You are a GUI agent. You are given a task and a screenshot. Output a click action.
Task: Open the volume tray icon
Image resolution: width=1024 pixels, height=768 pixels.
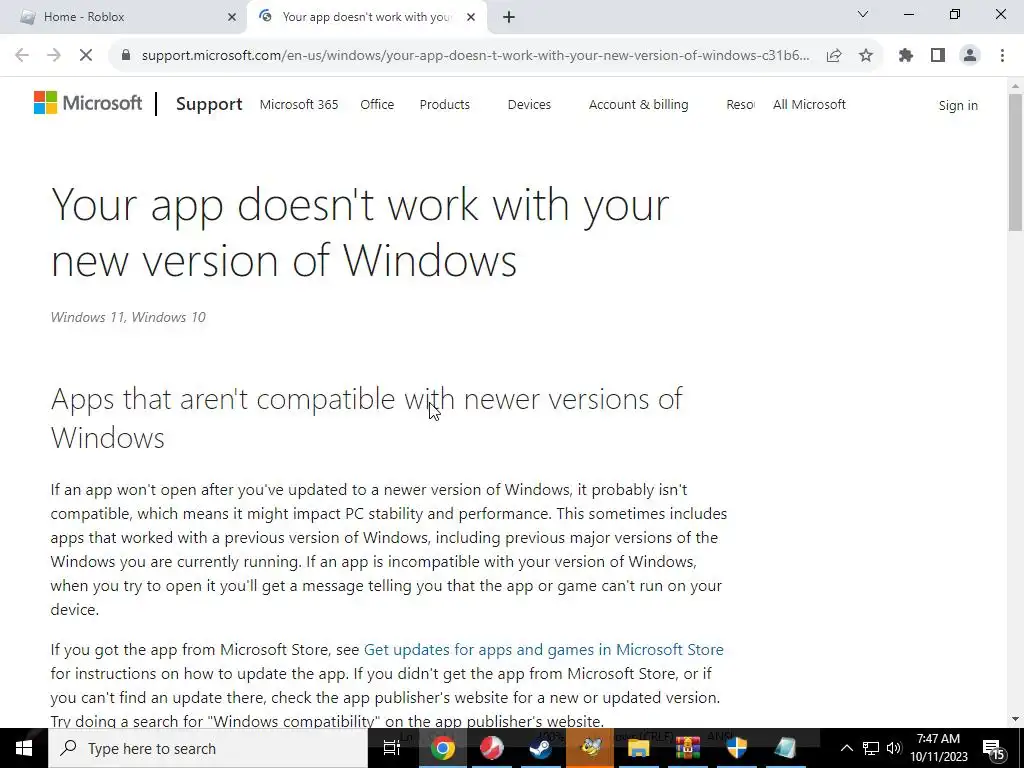point(894,748)
